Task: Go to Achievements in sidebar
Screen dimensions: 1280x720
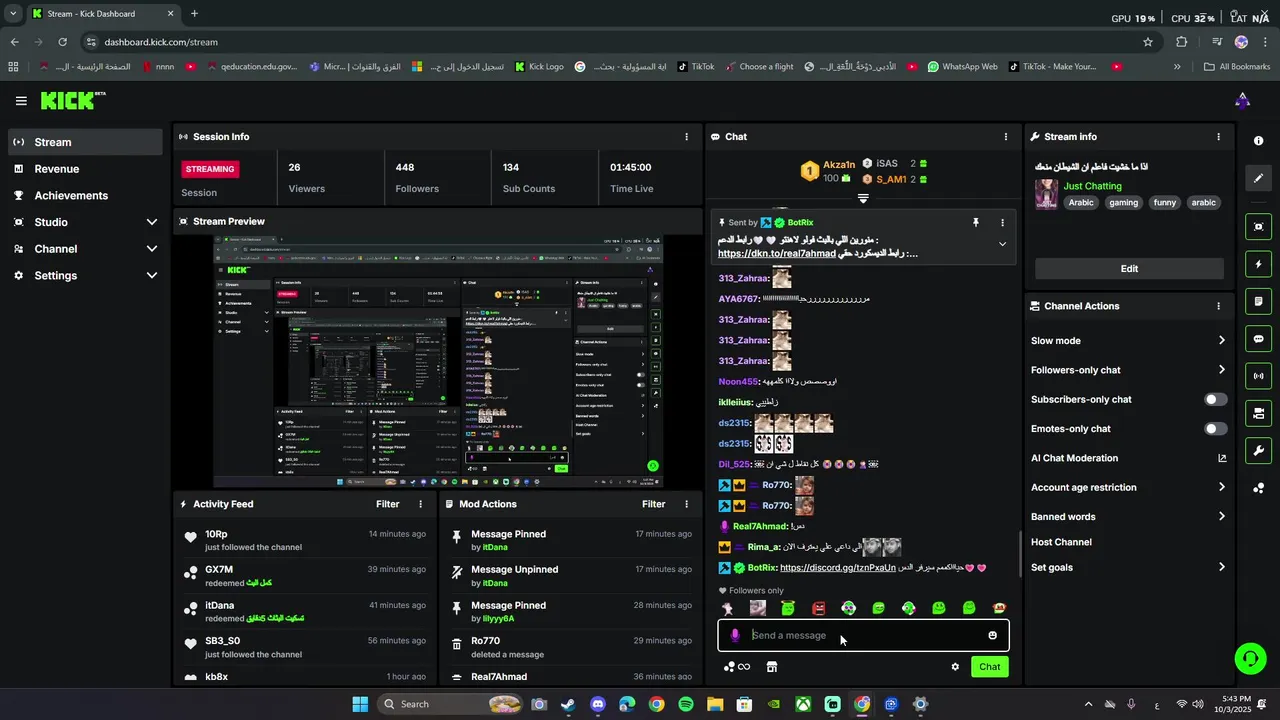Action: point(85,196)
